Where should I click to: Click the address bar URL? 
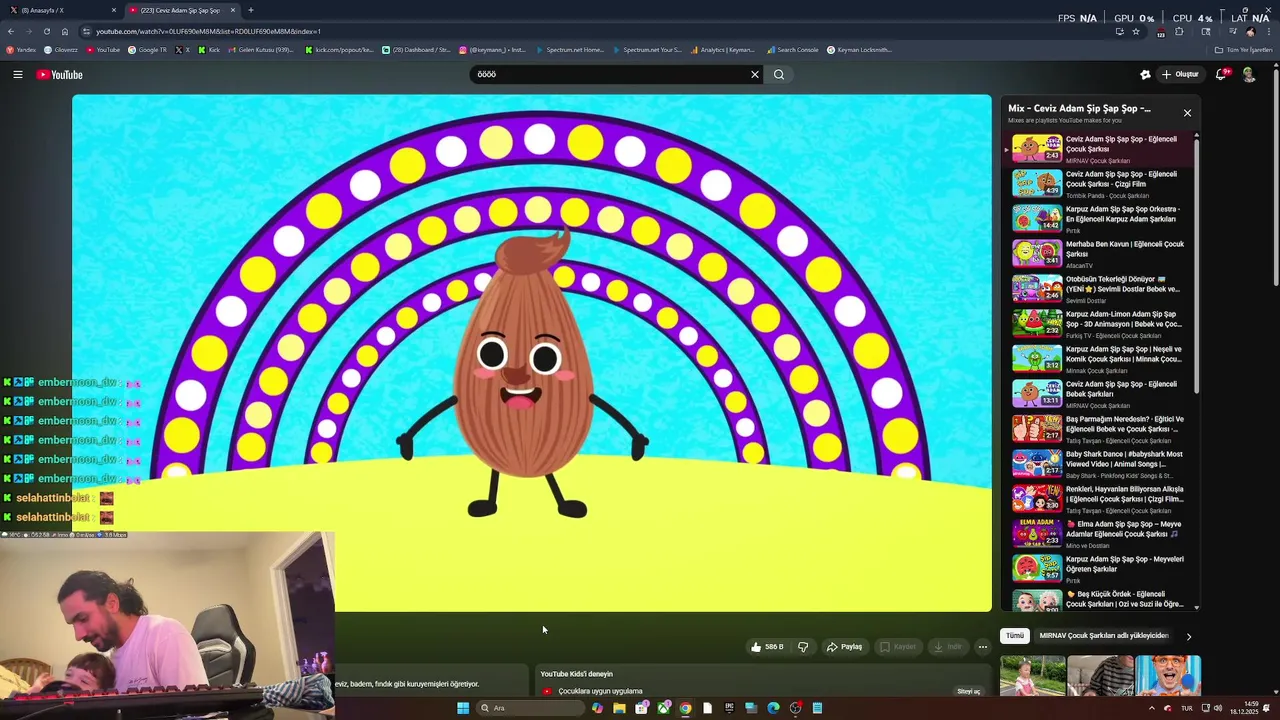[208, 31]
